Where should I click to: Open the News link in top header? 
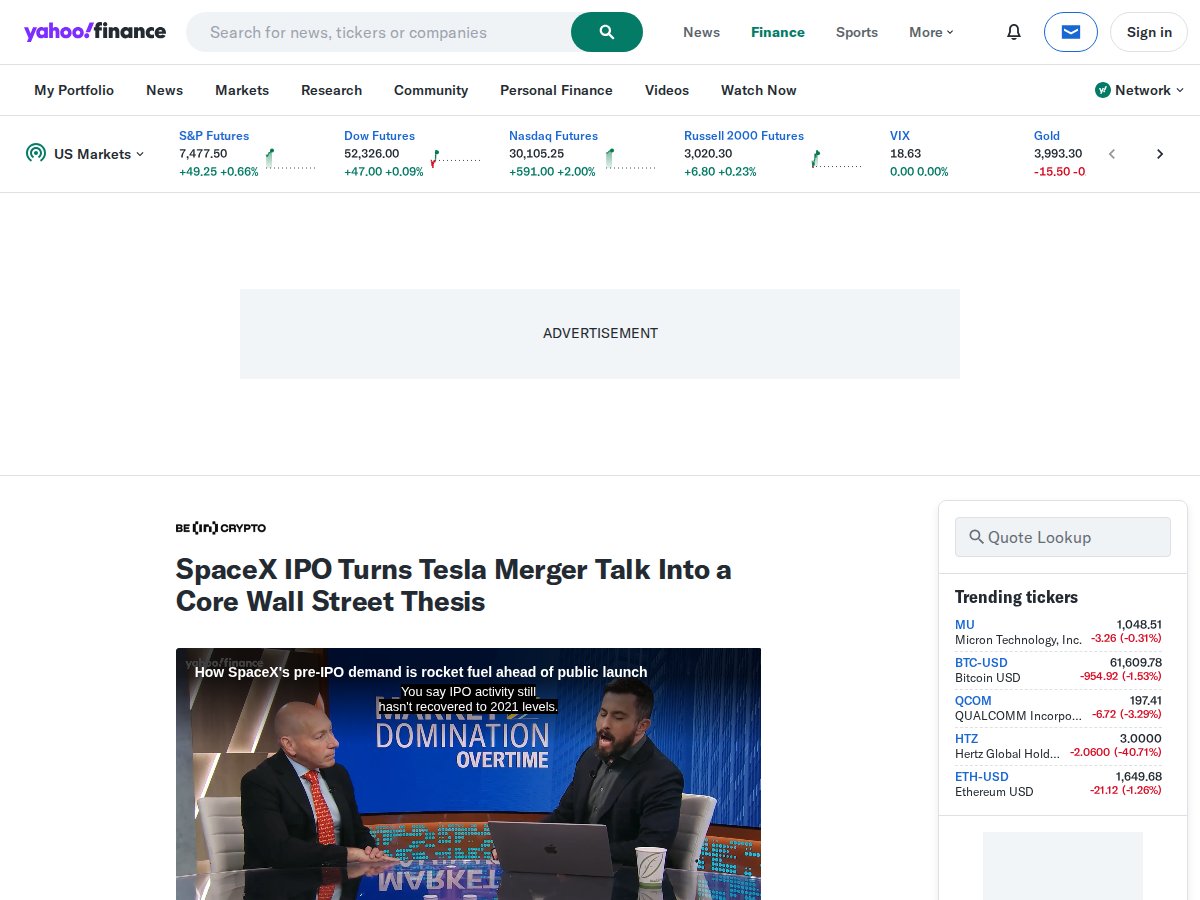point(701,32)
